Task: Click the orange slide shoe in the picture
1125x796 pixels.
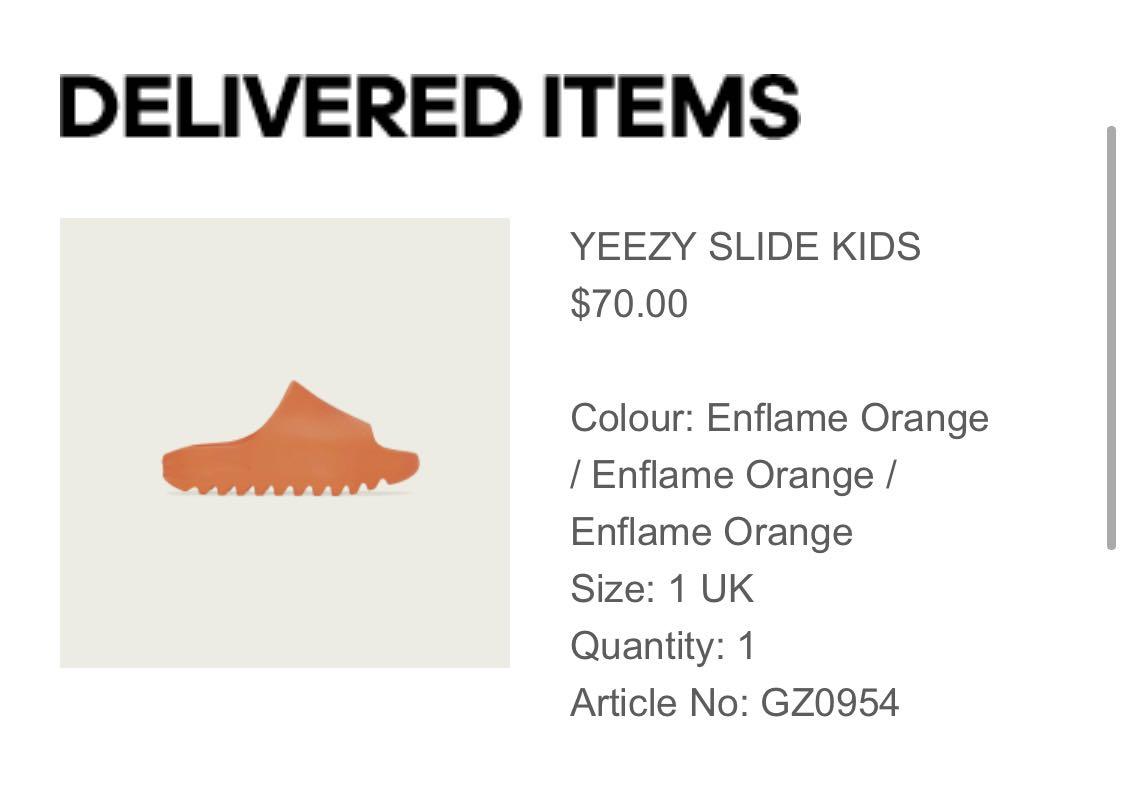Action: (x=291, y=439)
